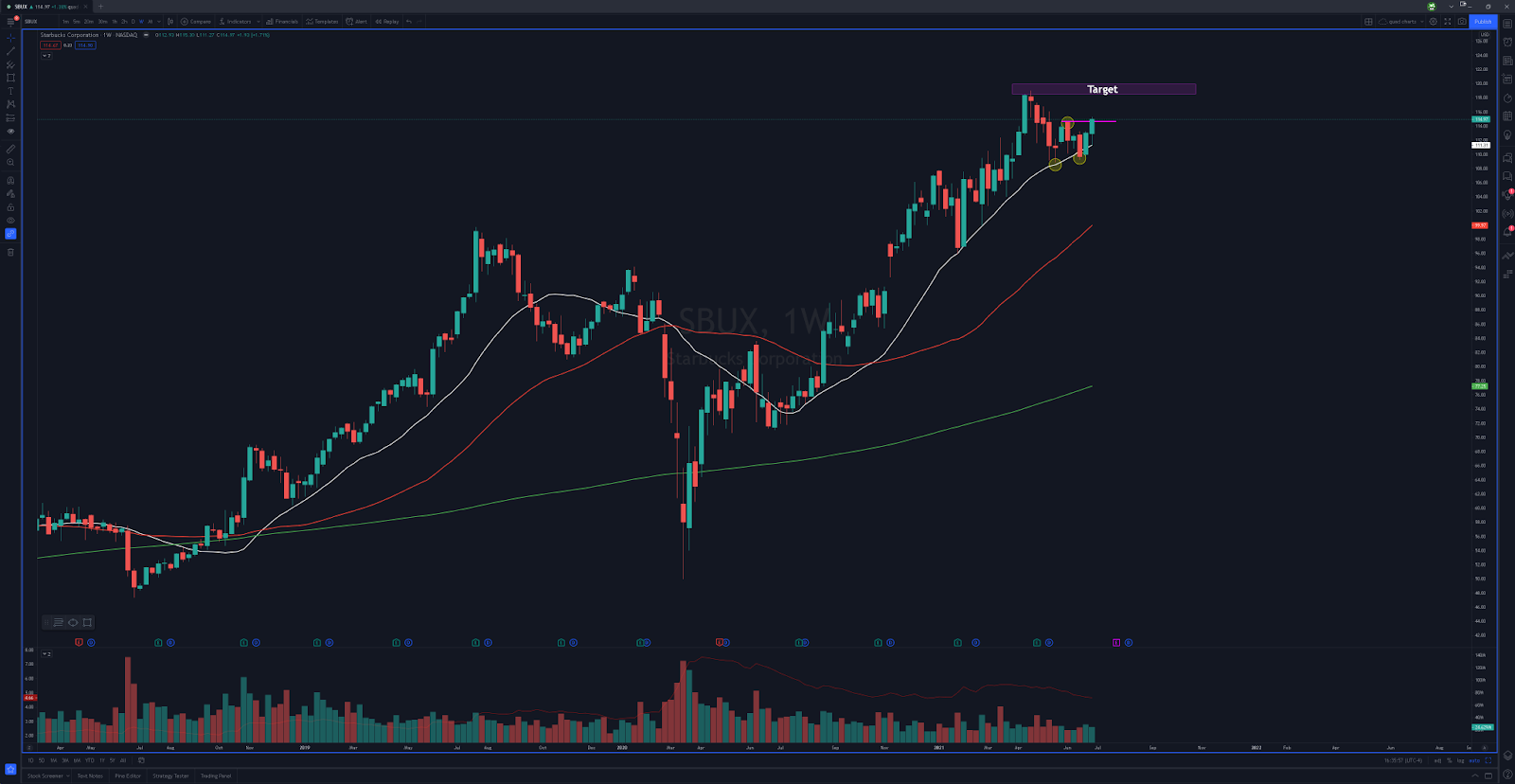Screen dimensions: 1515x784
Task: Open the Pine Editor tab
Action: coord(128,775)
